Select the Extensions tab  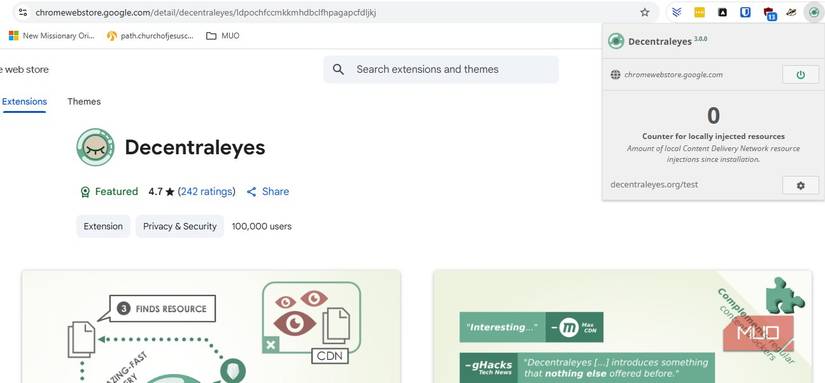click(x=24, y=102)
